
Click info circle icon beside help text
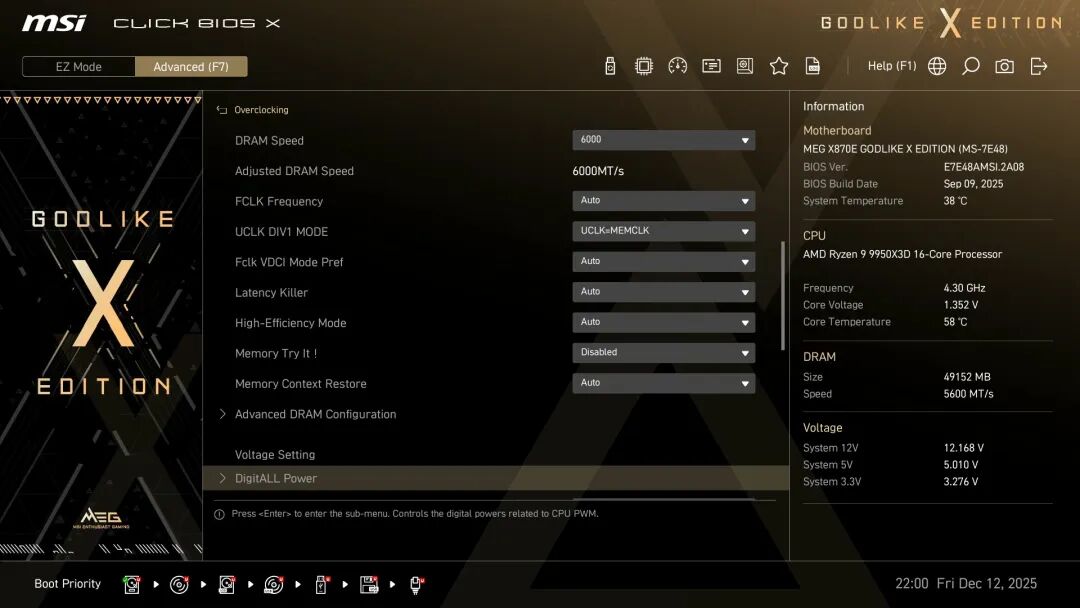[219, 514]
